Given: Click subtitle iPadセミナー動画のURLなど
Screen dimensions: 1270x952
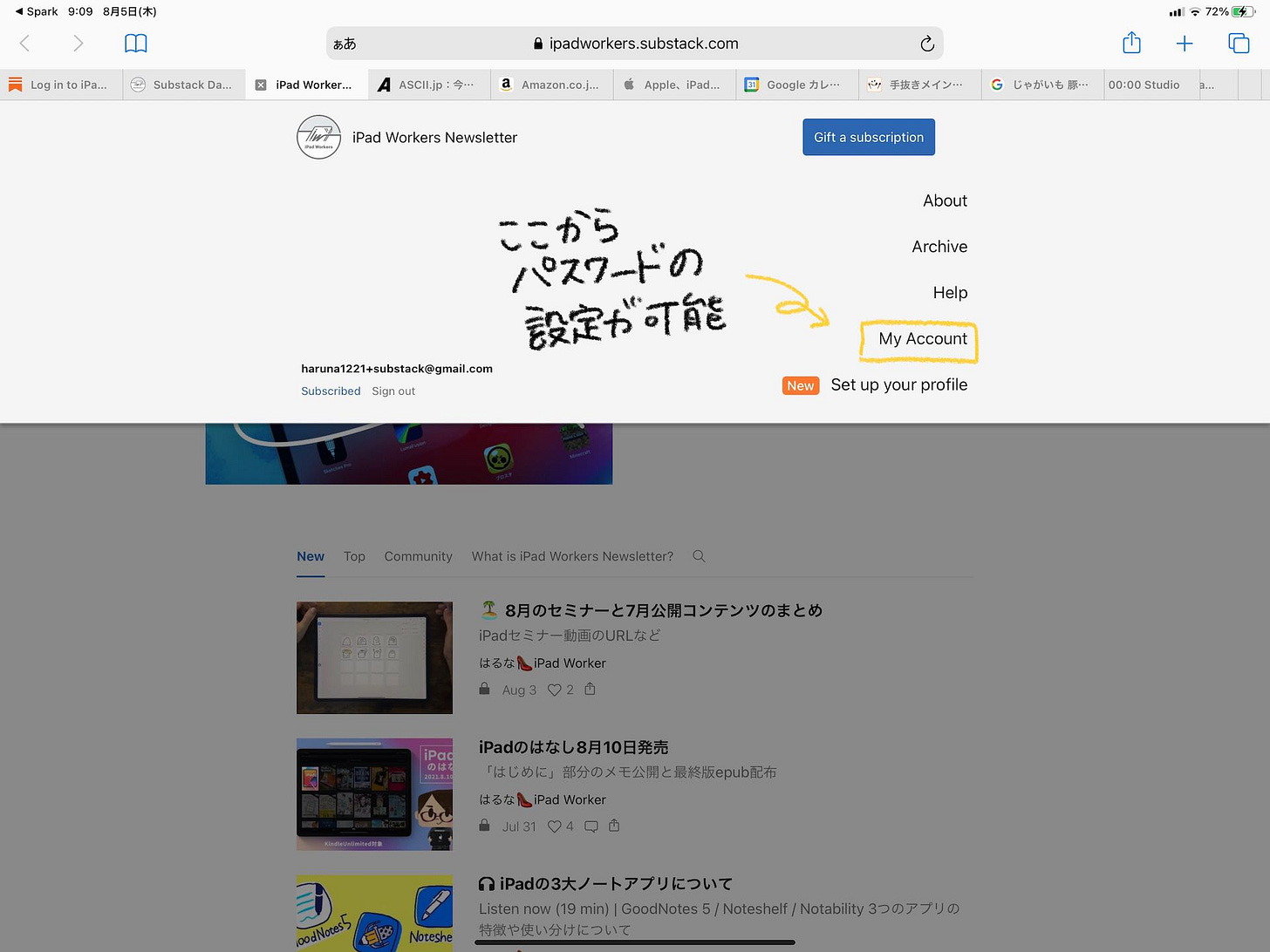Looking at the screenshot, I should [x=570, y=636].
